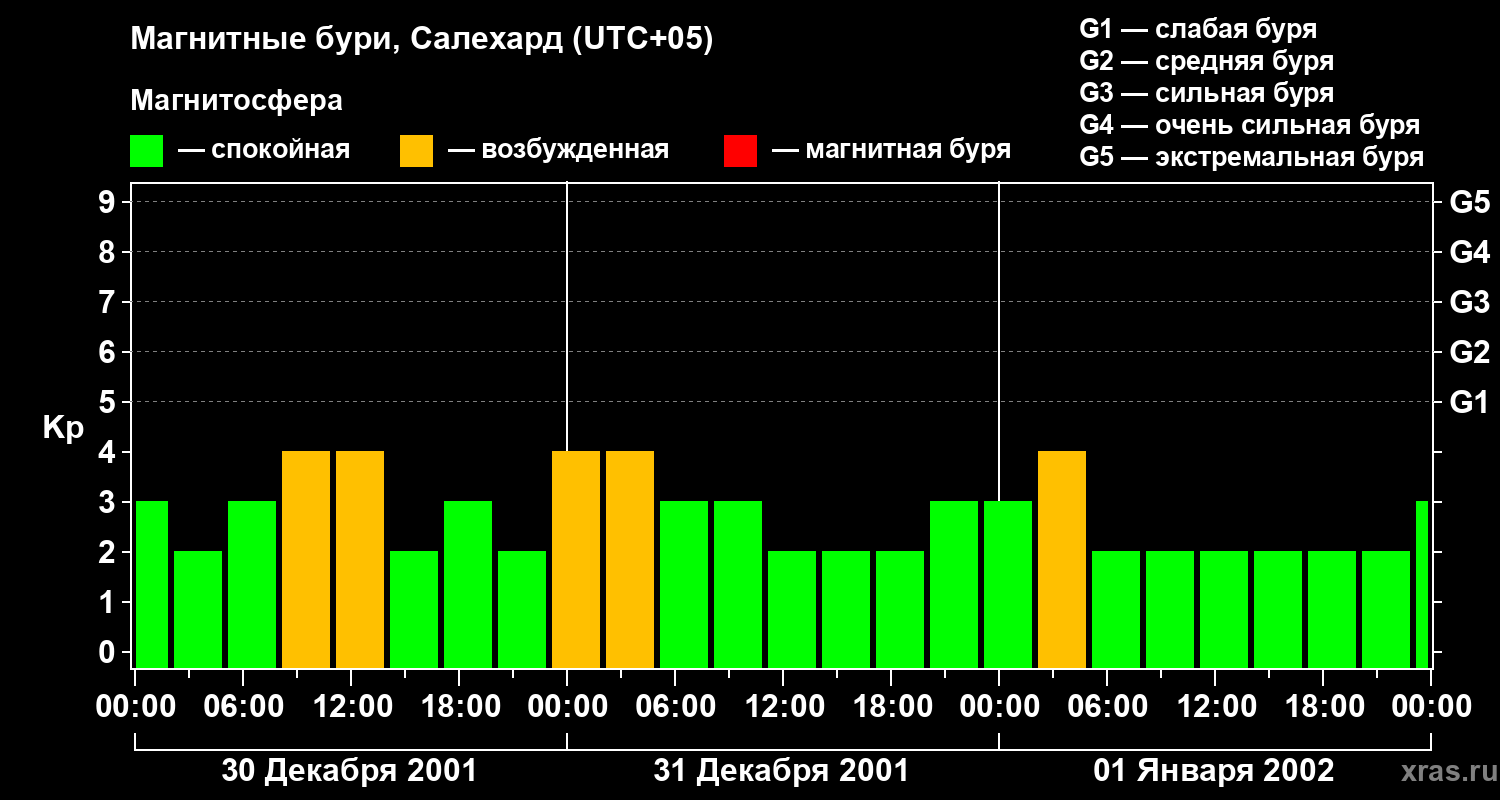Click the '— возбужденная' legend label
Image resolution: width=1500 pixels, height=800 pixels.
click(558, 150)
